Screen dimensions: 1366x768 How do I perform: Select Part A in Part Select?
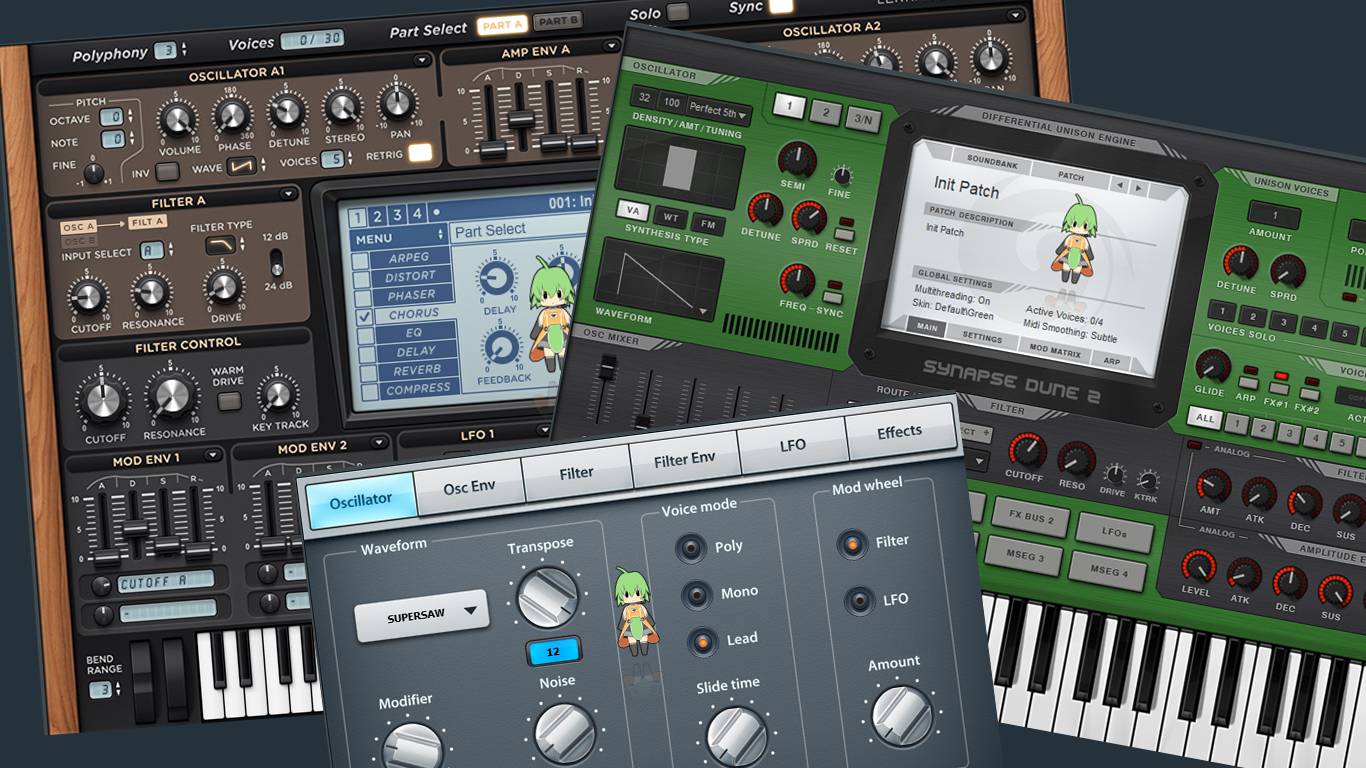501,25
